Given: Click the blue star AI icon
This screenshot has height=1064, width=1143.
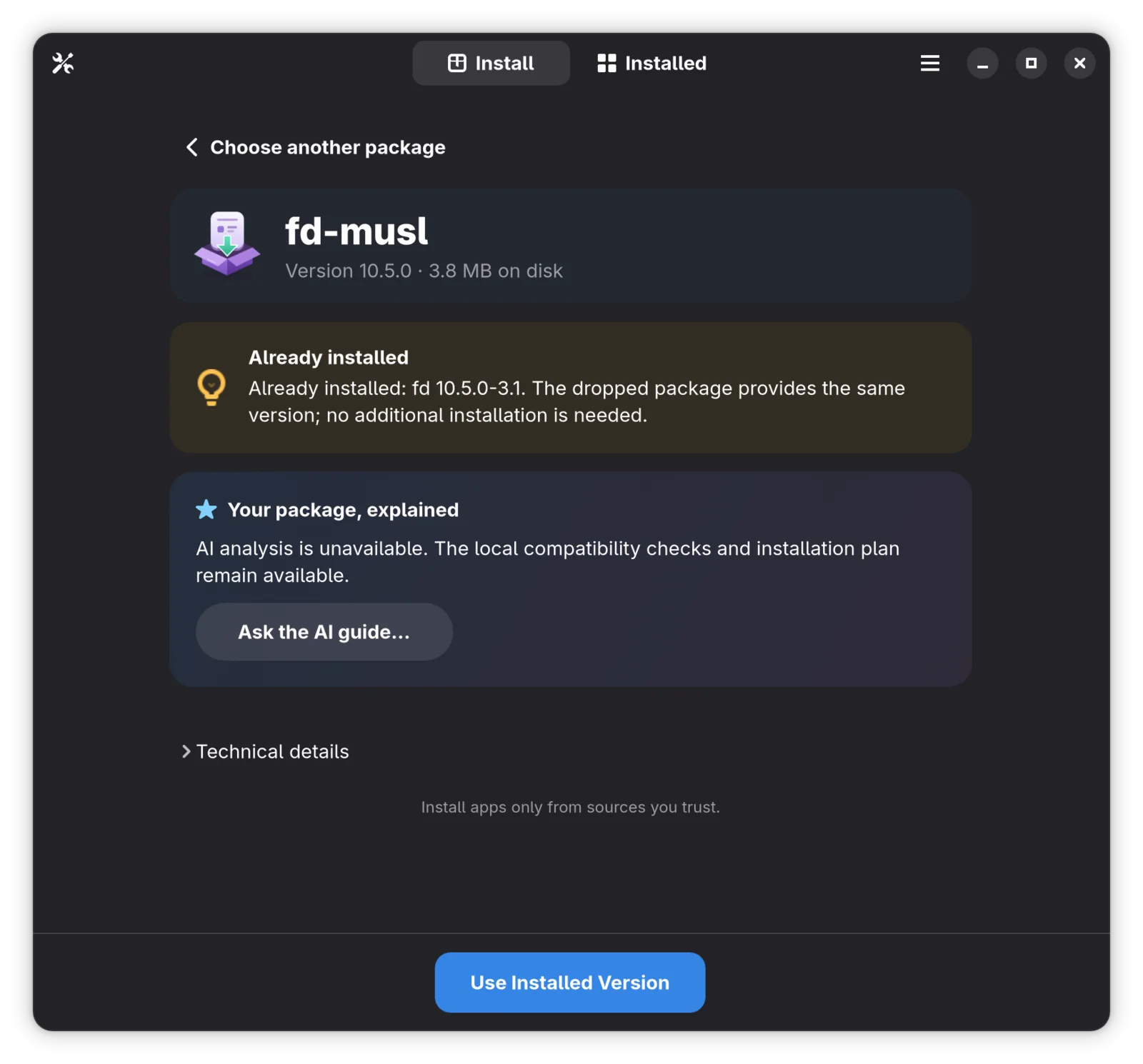Looking at the screenshot, I should tap(206, 509).
